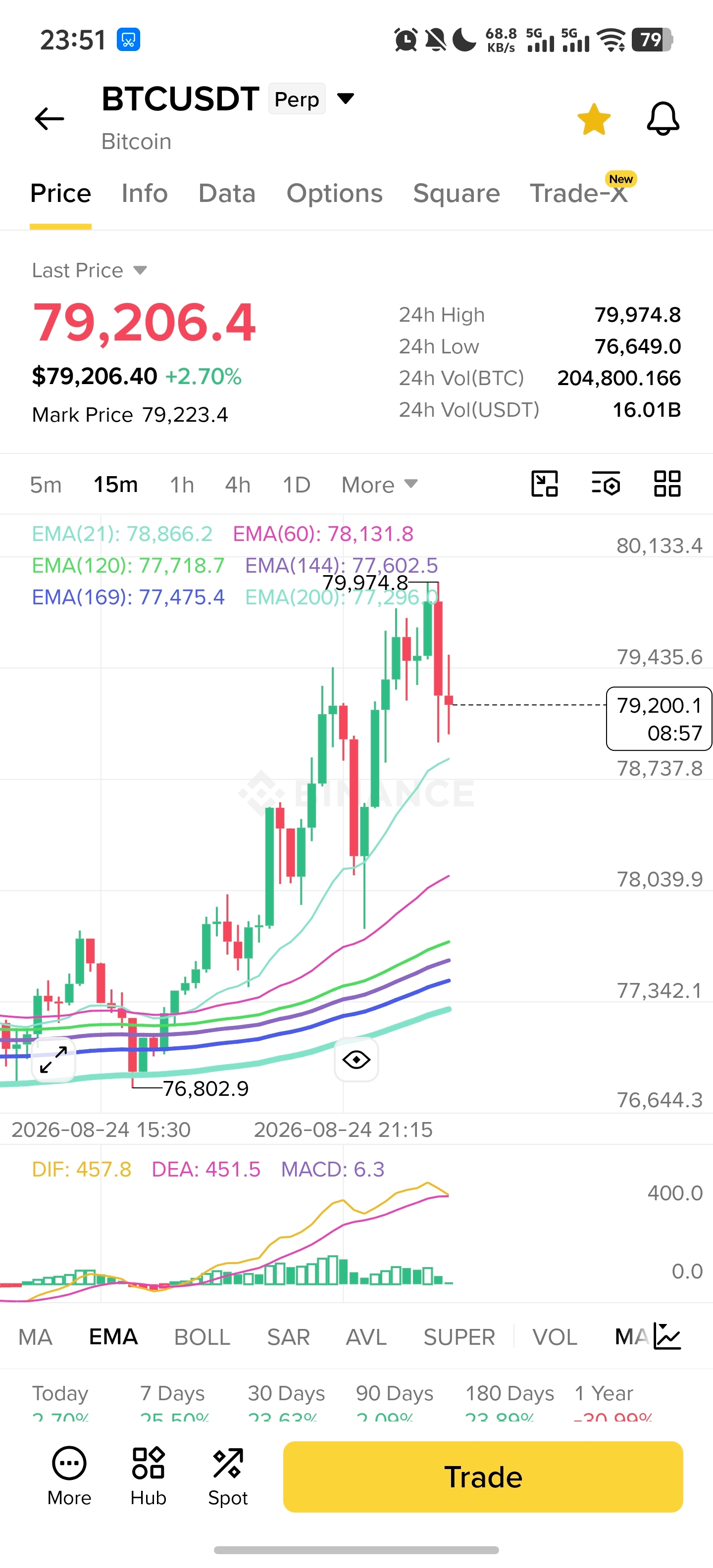Click the 24h High value 79,974.8
713x1568 pixels.
(638, 315)
